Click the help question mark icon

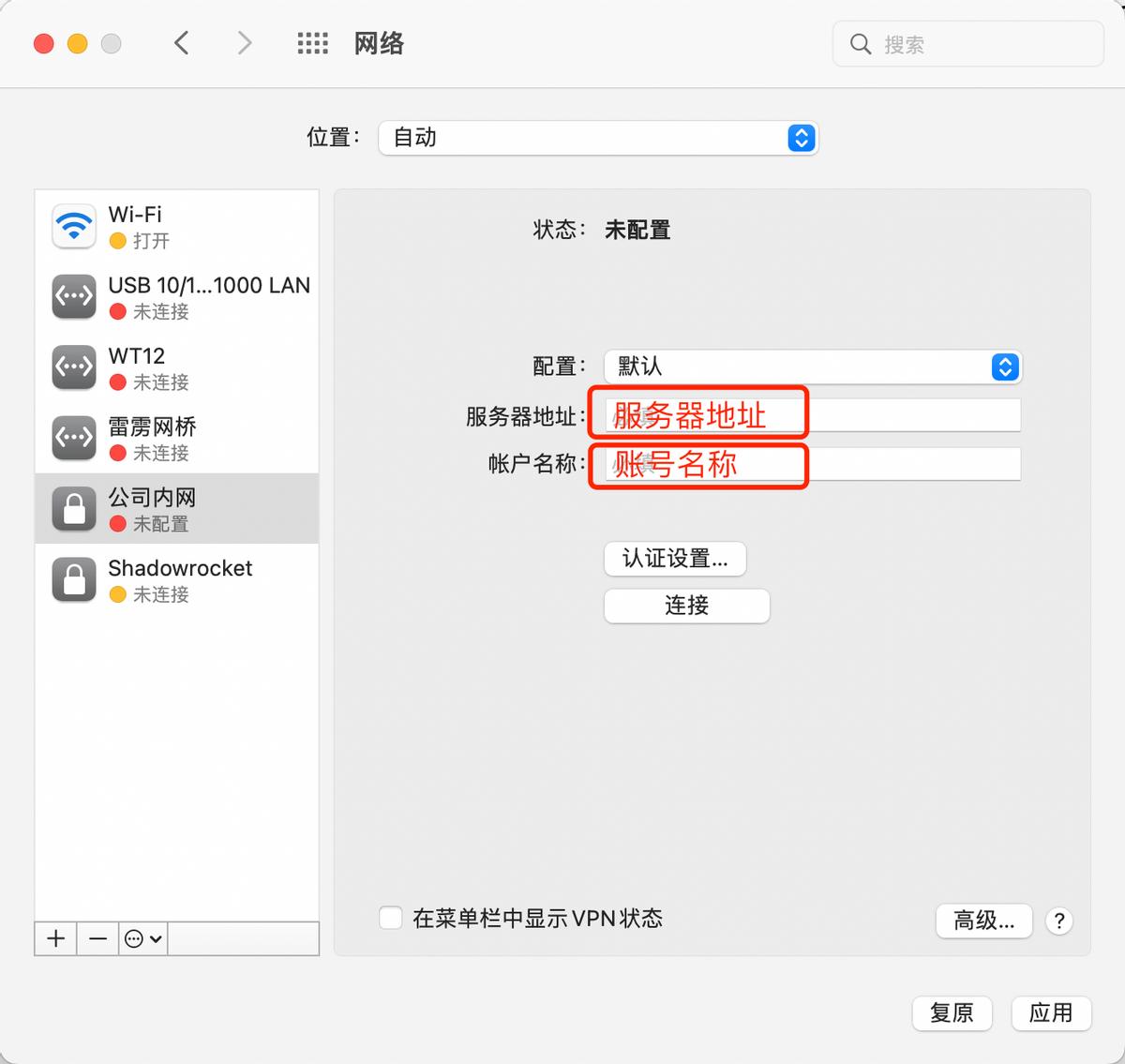(x=1058, y=922)
